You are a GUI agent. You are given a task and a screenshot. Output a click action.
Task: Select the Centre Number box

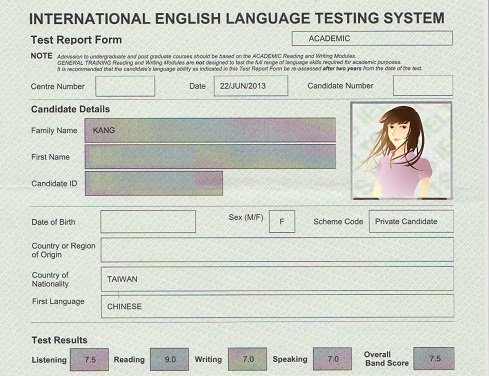[125, 86]
